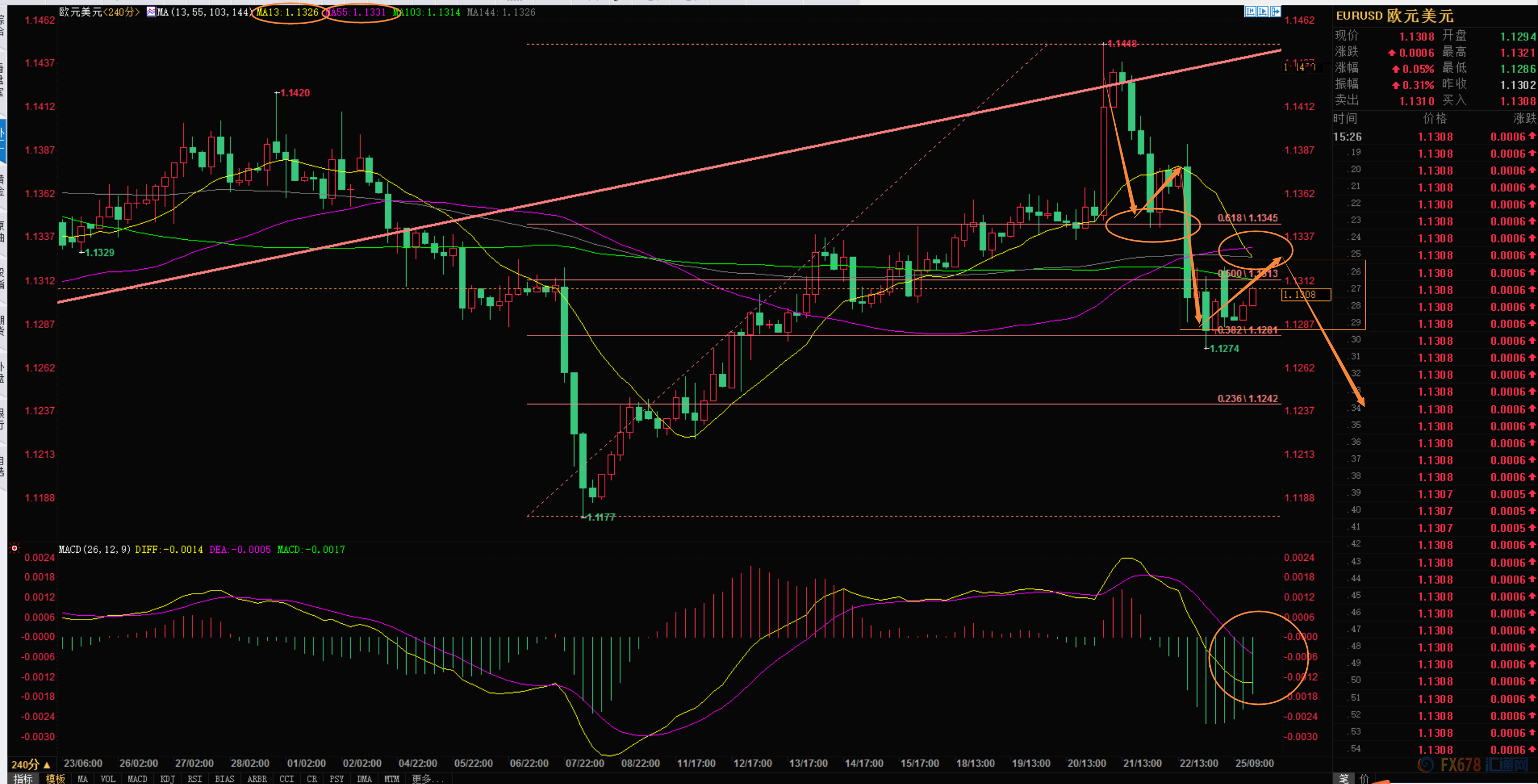Click the fit-chart-width icon at top right
The image size is (1538, 784).
click(x=1250, y=11)
